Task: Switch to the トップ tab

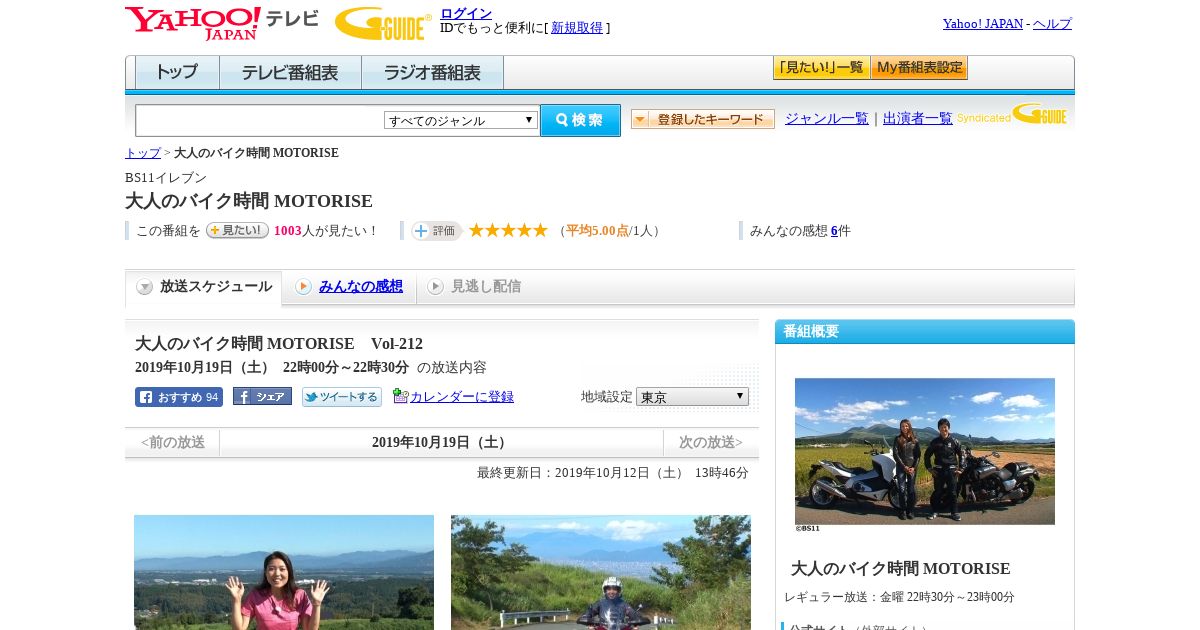Action: (177, 72)
